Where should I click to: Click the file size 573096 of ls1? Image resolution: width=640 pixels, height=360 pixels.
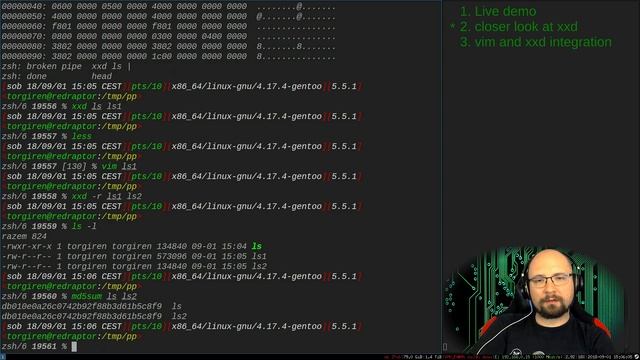(172, 256)
